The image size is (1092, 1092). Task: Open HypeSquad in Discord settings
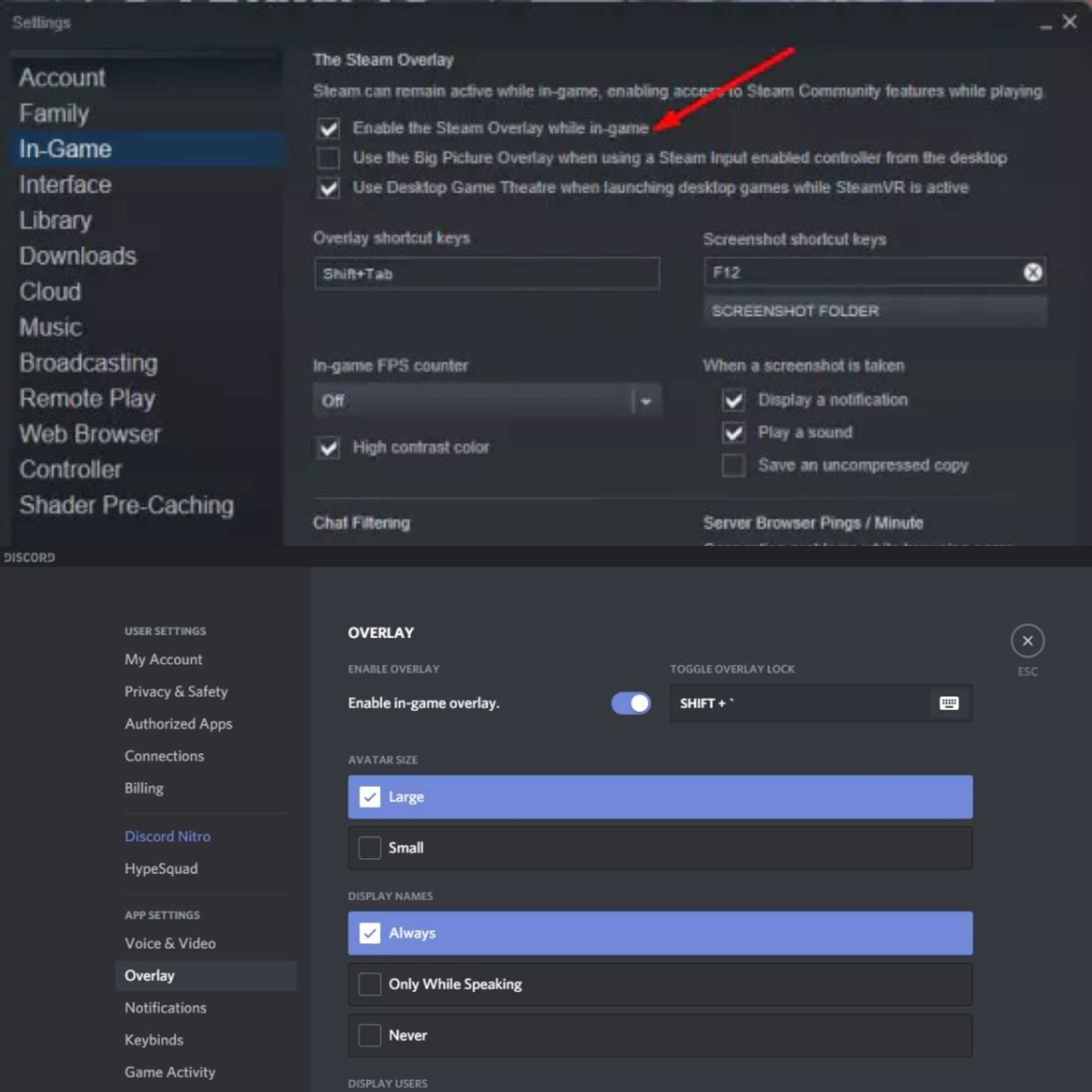point(161,869)
